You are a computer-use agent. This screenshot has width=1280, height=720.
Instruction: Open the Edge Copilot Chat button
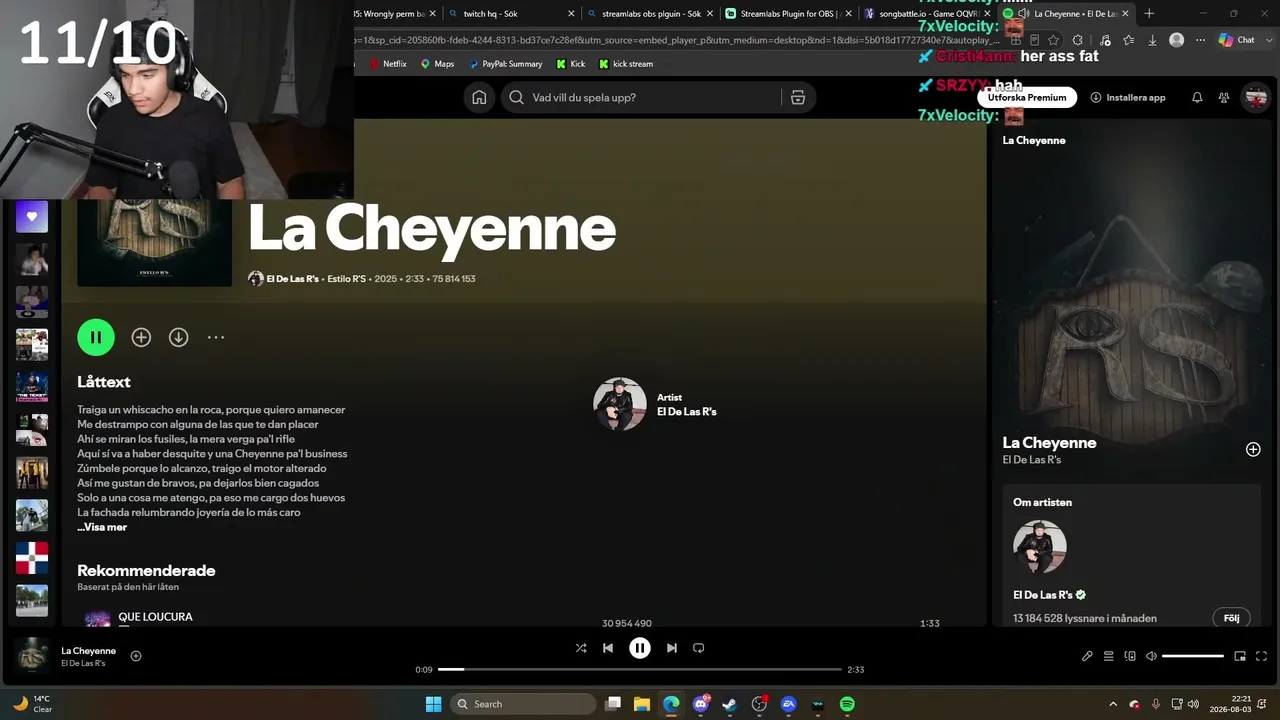click(x=1237, y=40)
